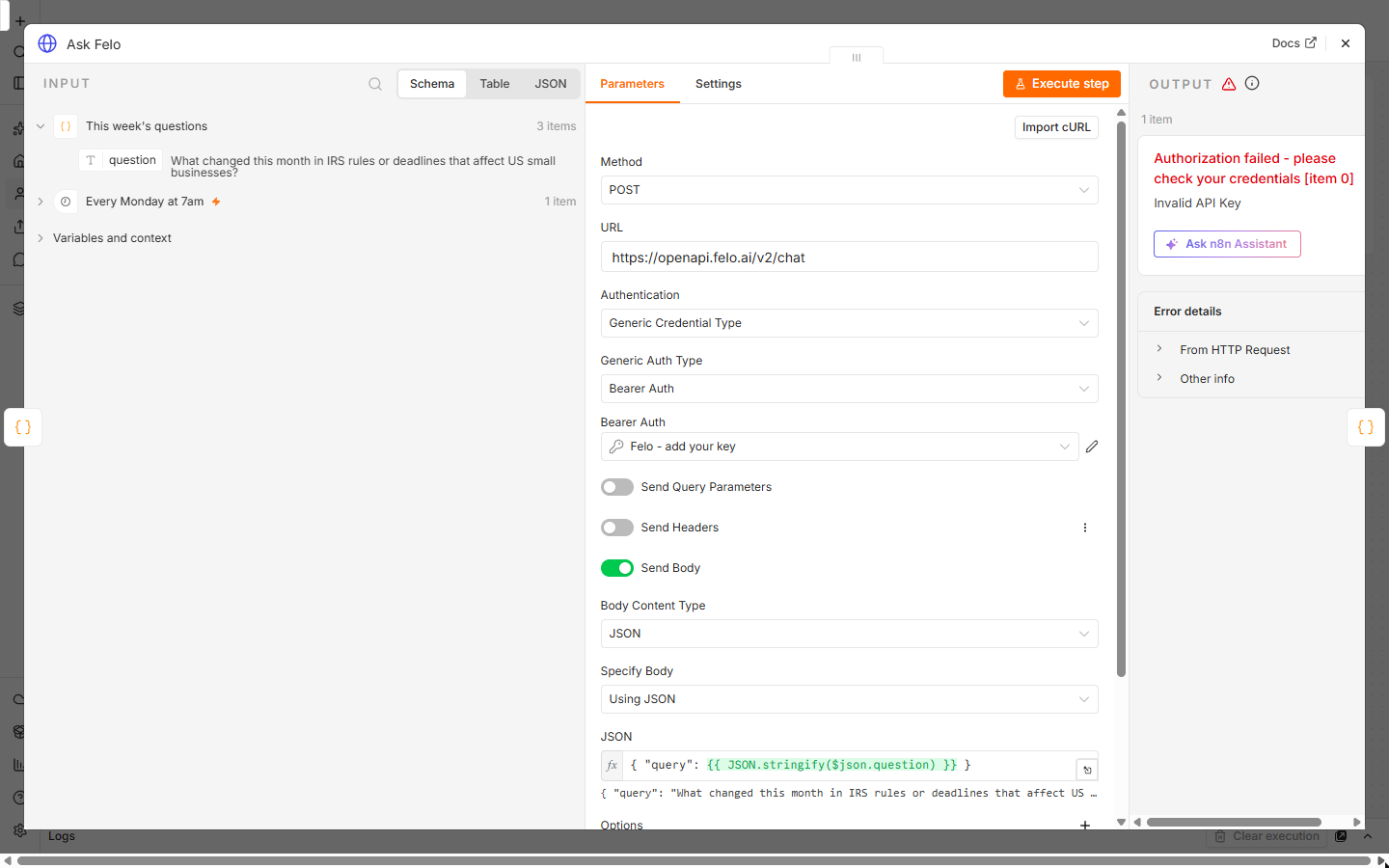Disable the Send Body toggle
Image resolution: width=1389 pixels, height=868 pixels.
pyautogui.click(x=617, y=568)
